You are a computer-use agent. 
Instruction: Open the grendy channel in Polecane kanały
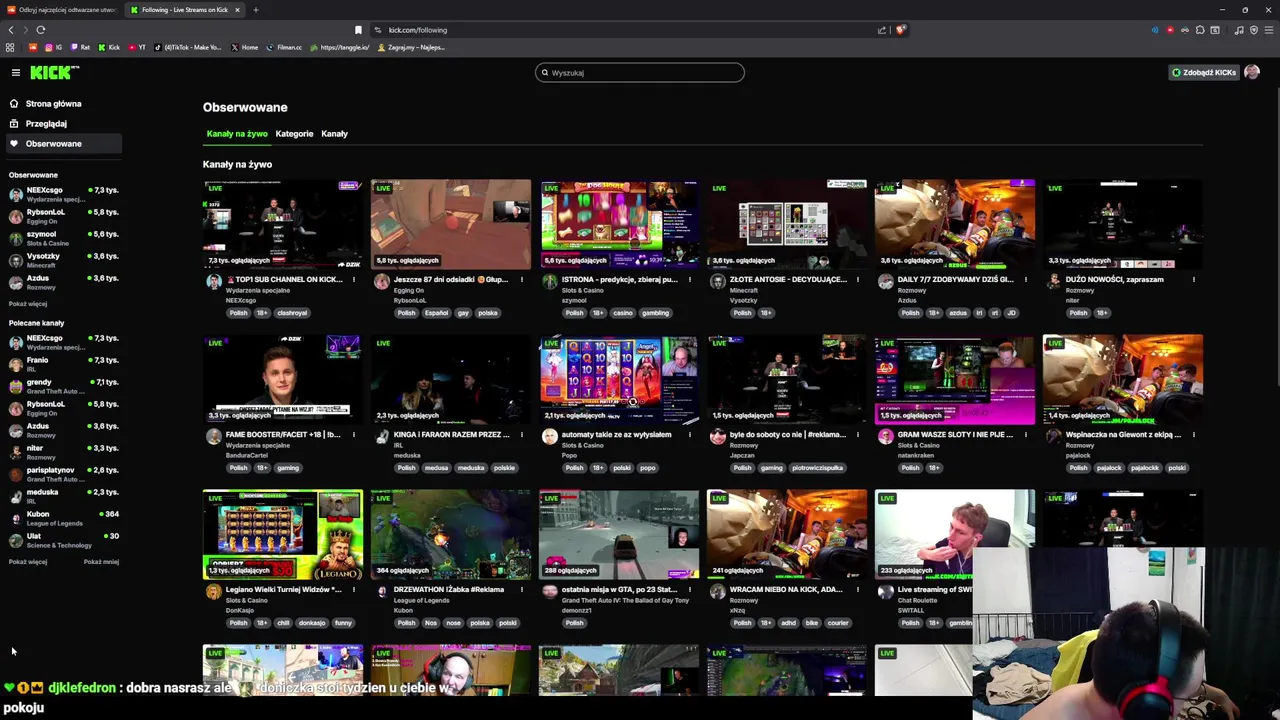point(62,386)
